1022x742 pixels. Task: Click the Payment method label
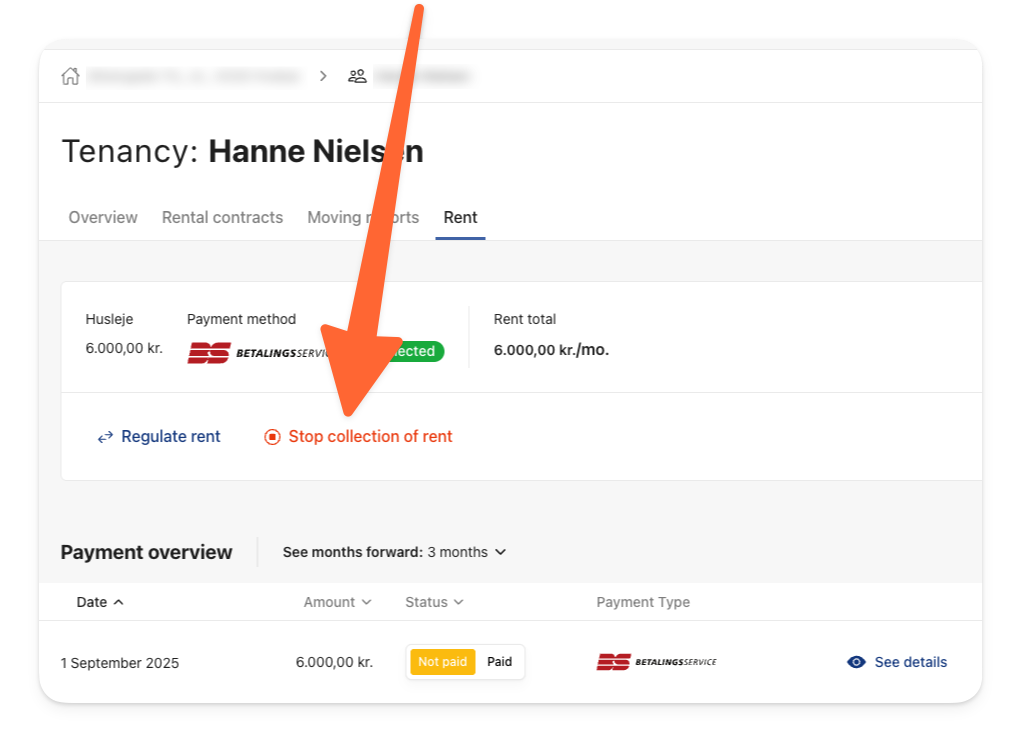pos(241,319)
